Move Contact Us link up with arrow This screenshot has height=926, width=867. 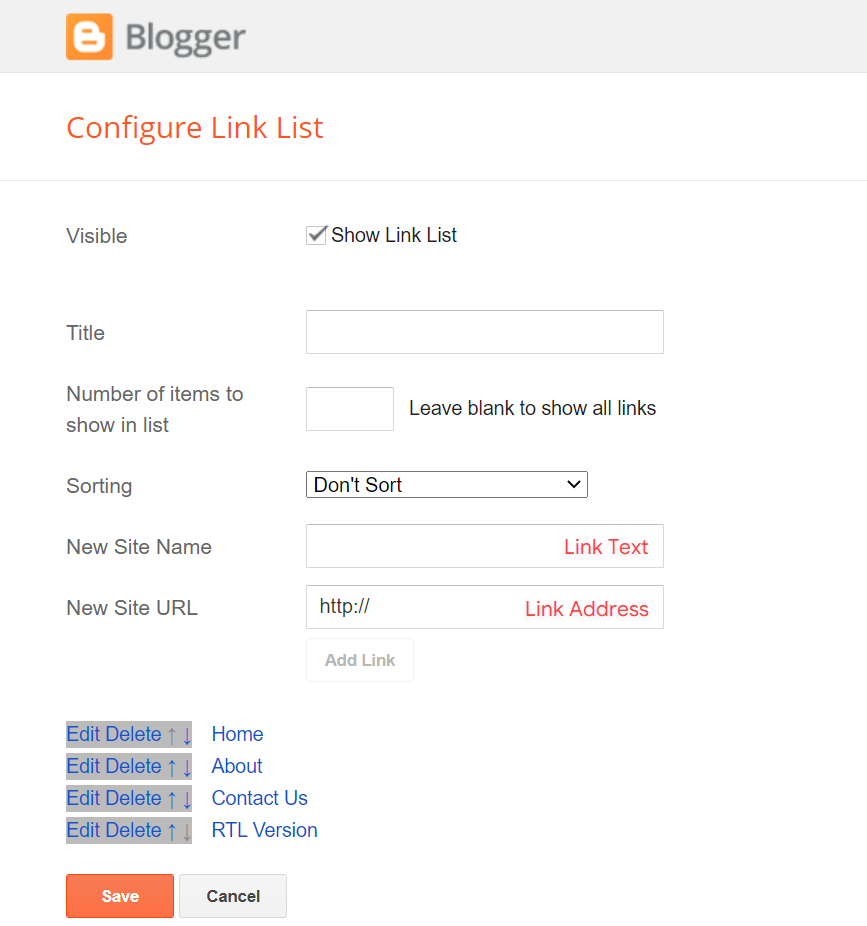(x=172, y=799)
